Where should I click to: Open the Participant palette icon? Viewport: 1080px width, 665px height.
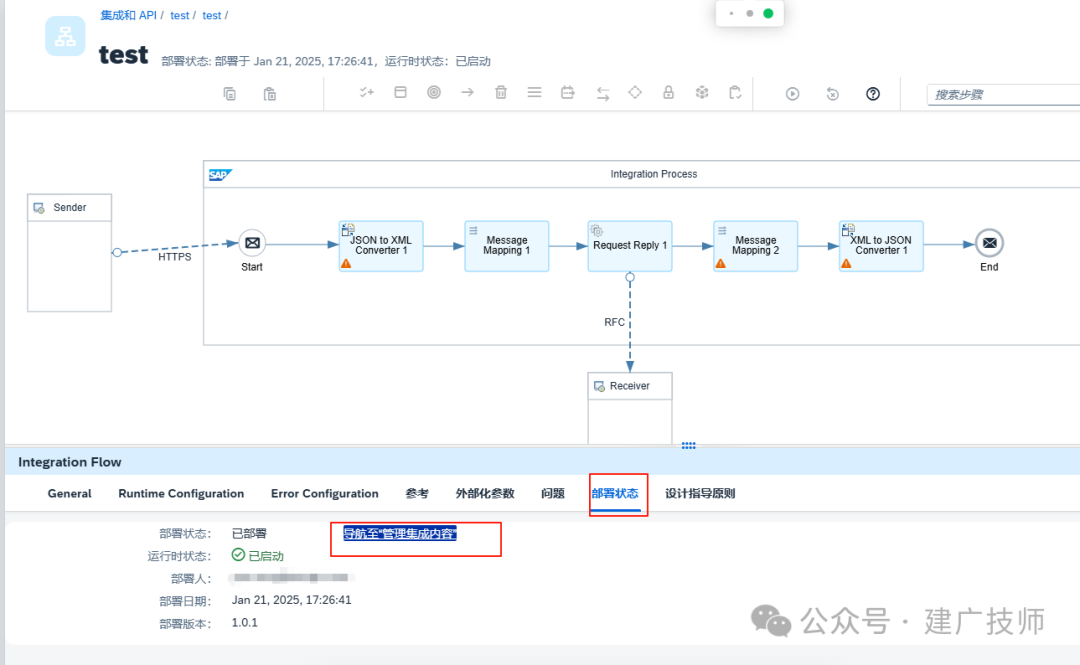400,92
